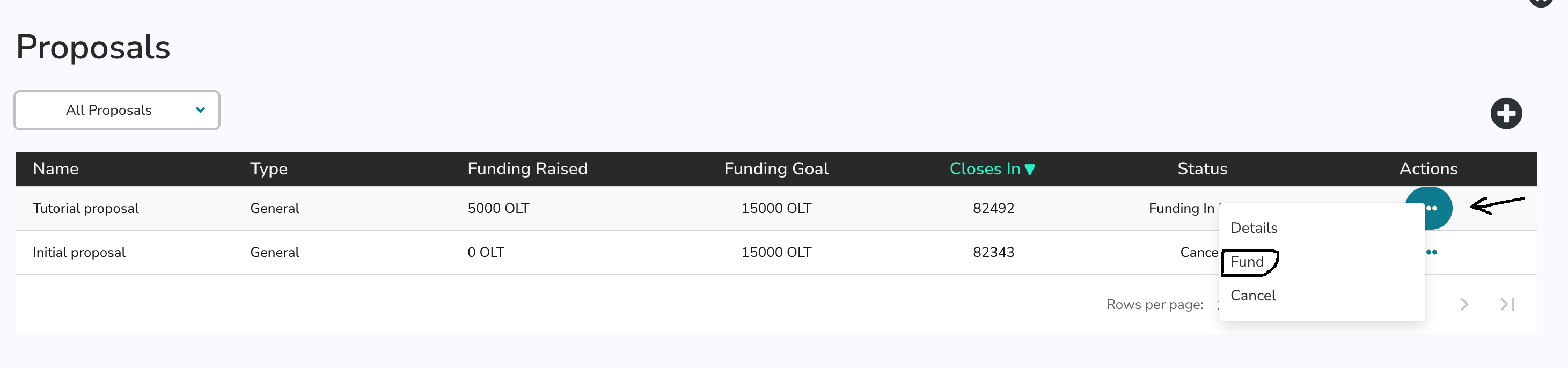This screenshot has height=368, width=1568.
Task: Toggle the Closes In sort arrow
Action: coord(1030,169)
